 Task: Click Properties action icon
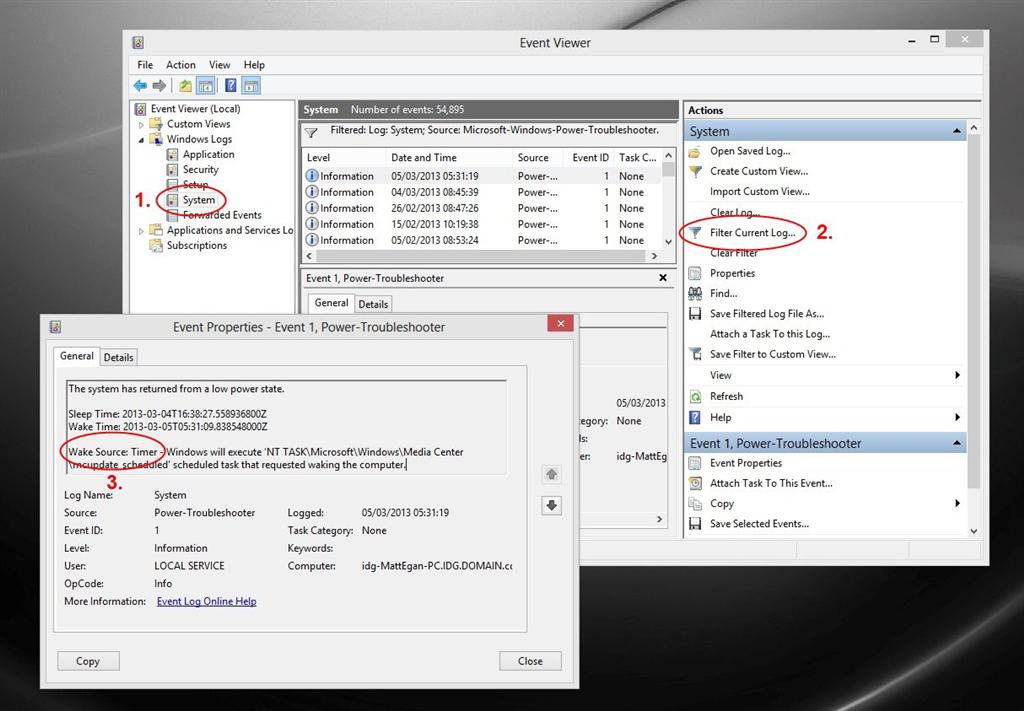point(695,274)
